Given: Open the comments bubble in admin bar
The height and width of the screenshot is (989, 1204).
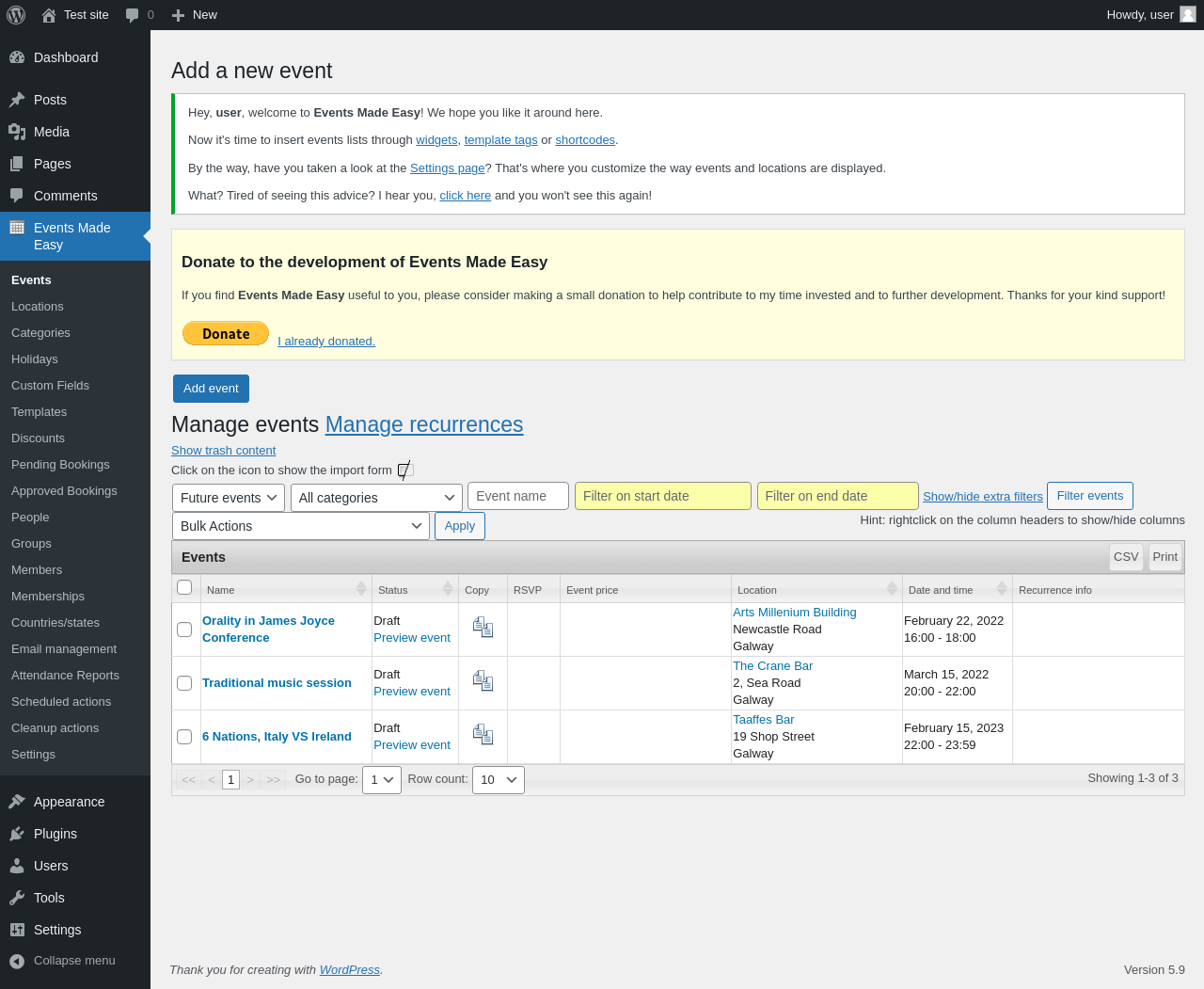Looking at the screenshot, I should [x=133, y=15].
